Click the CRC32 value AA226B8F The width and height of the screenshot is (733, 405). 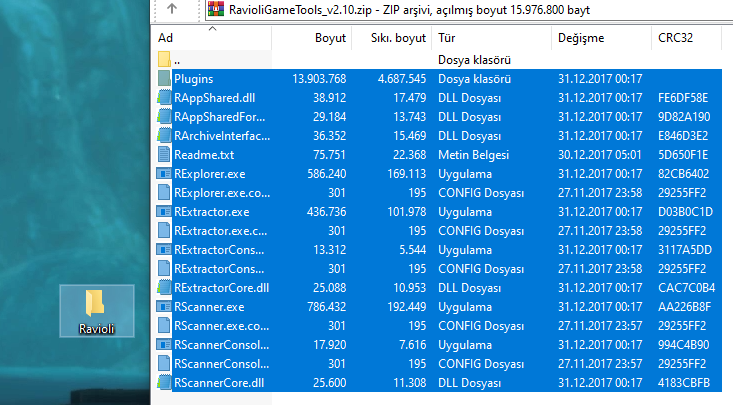(684, 307)
